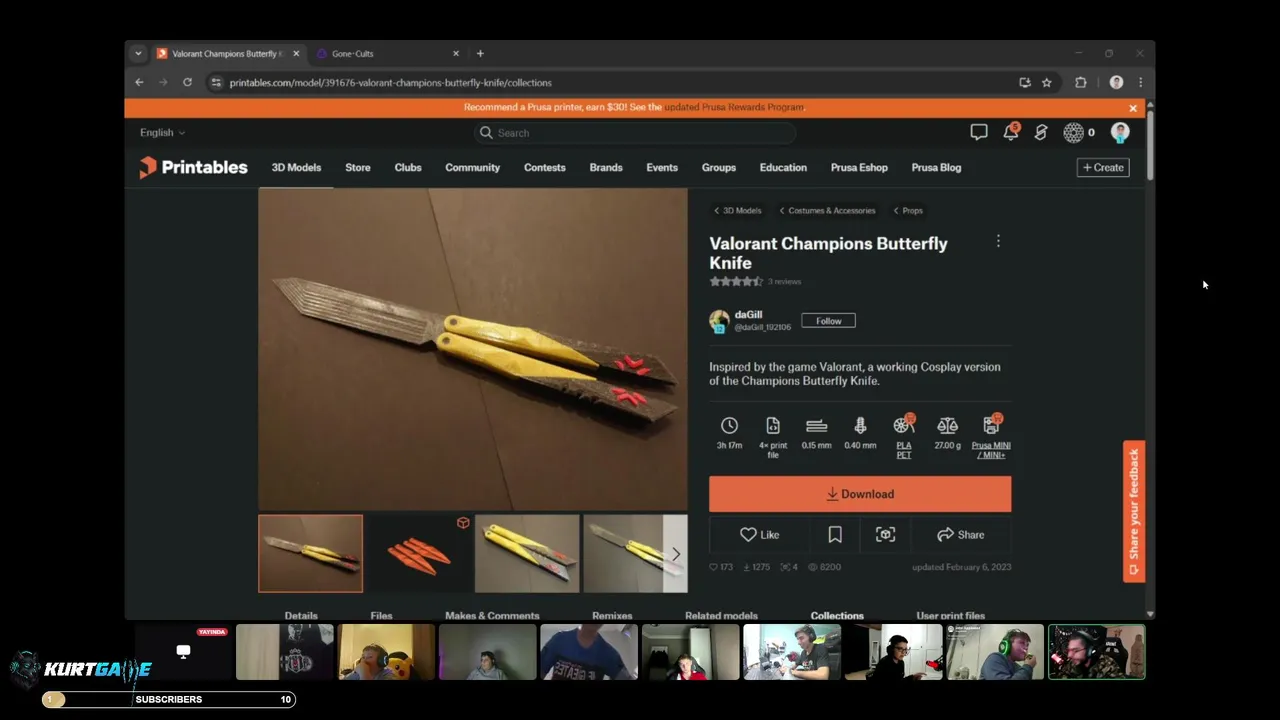
Task: Open the main knife photo
Action: click(473, 349)
